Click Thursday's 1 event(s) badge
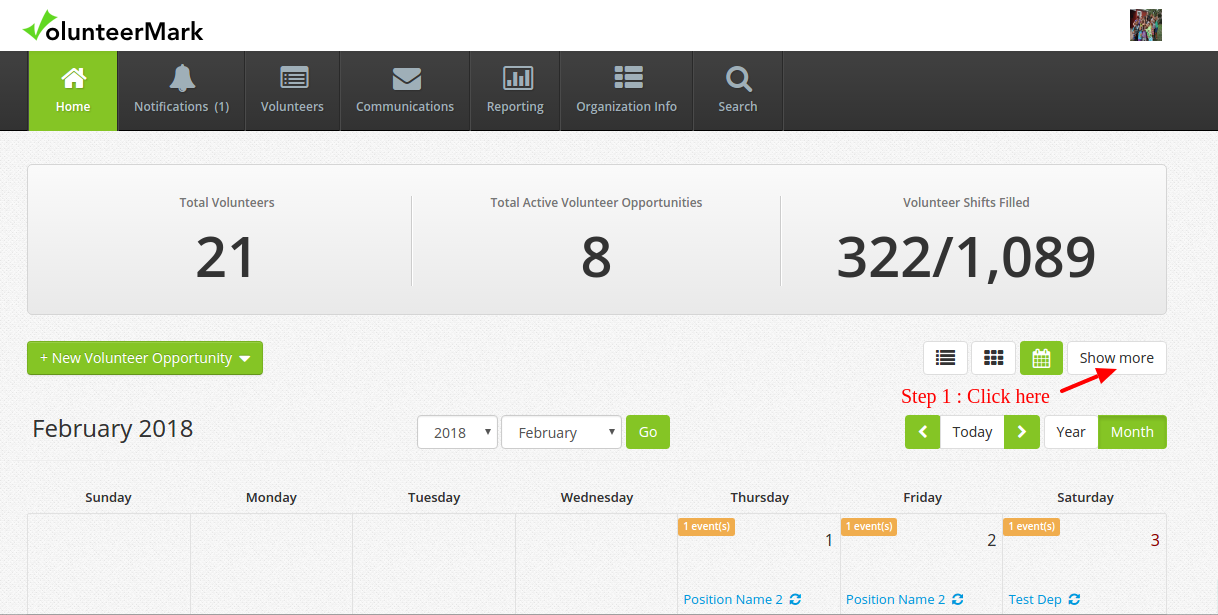The width and height of the screenshot is (1218, 615). 706,527
